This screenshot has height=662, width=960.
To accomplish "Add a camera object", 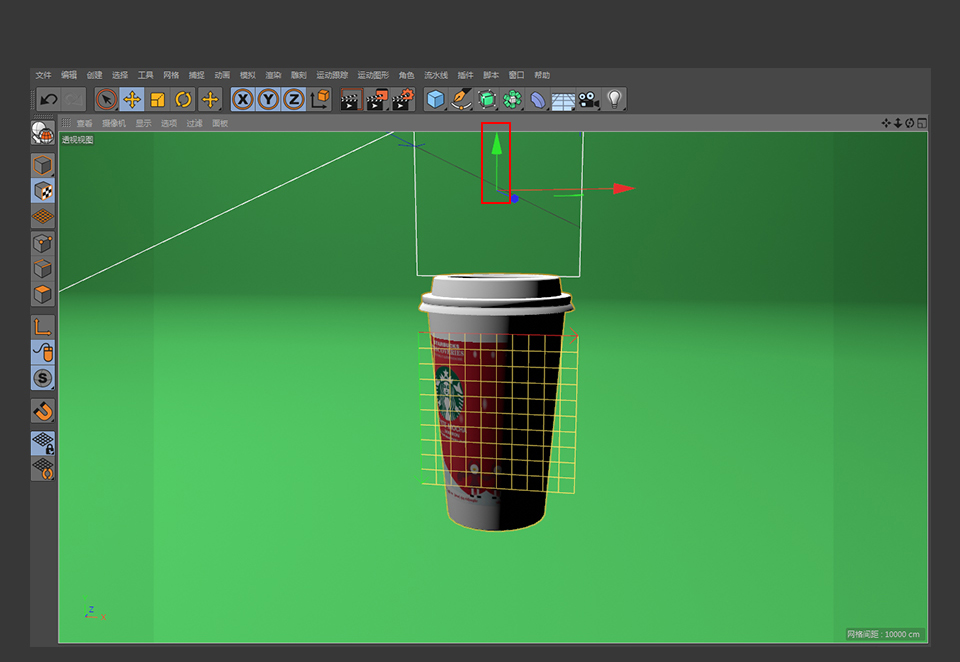I will point(589,99).
